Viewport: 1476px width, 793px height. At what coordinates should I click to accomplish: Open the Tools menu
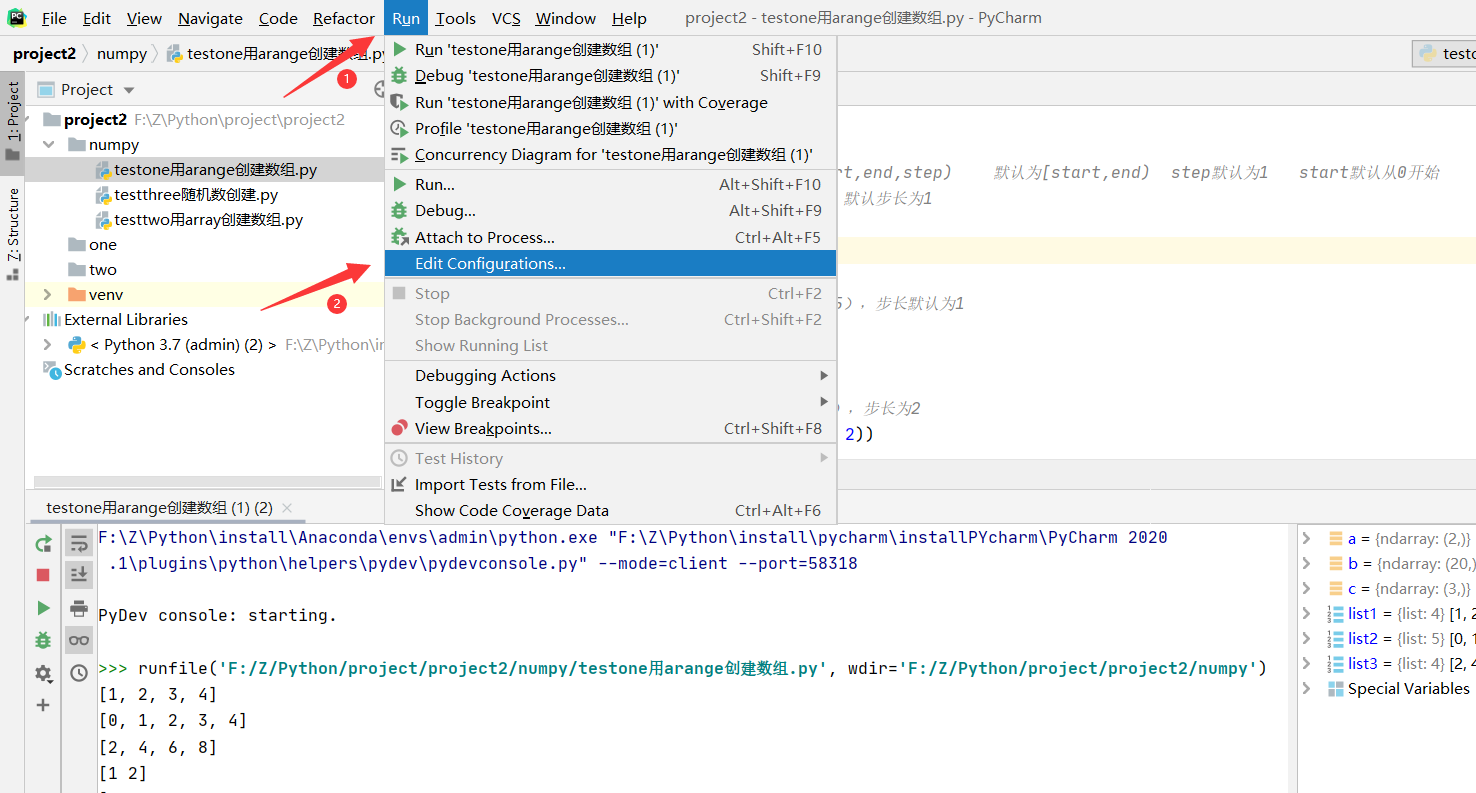456,18
